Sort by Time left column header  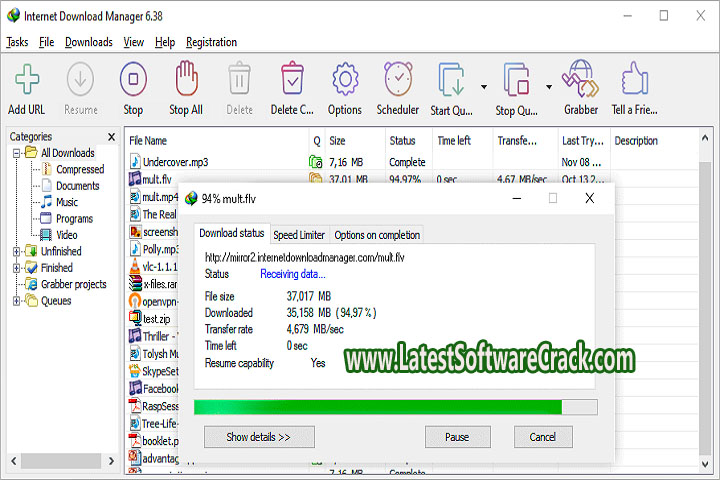pos(454,141)
